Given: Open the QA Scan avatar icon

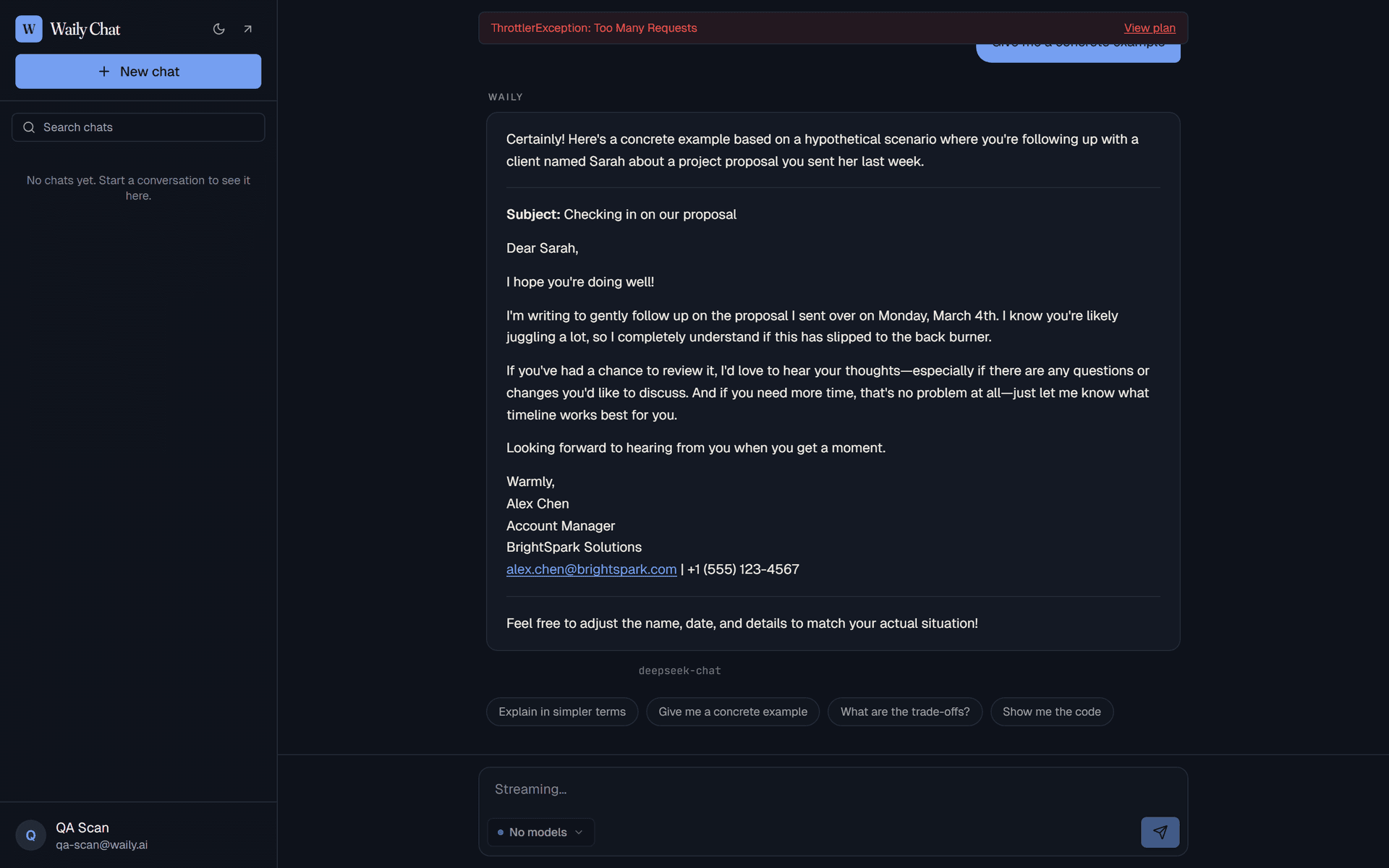Looking at the screenshot, I should click(31, 835).
